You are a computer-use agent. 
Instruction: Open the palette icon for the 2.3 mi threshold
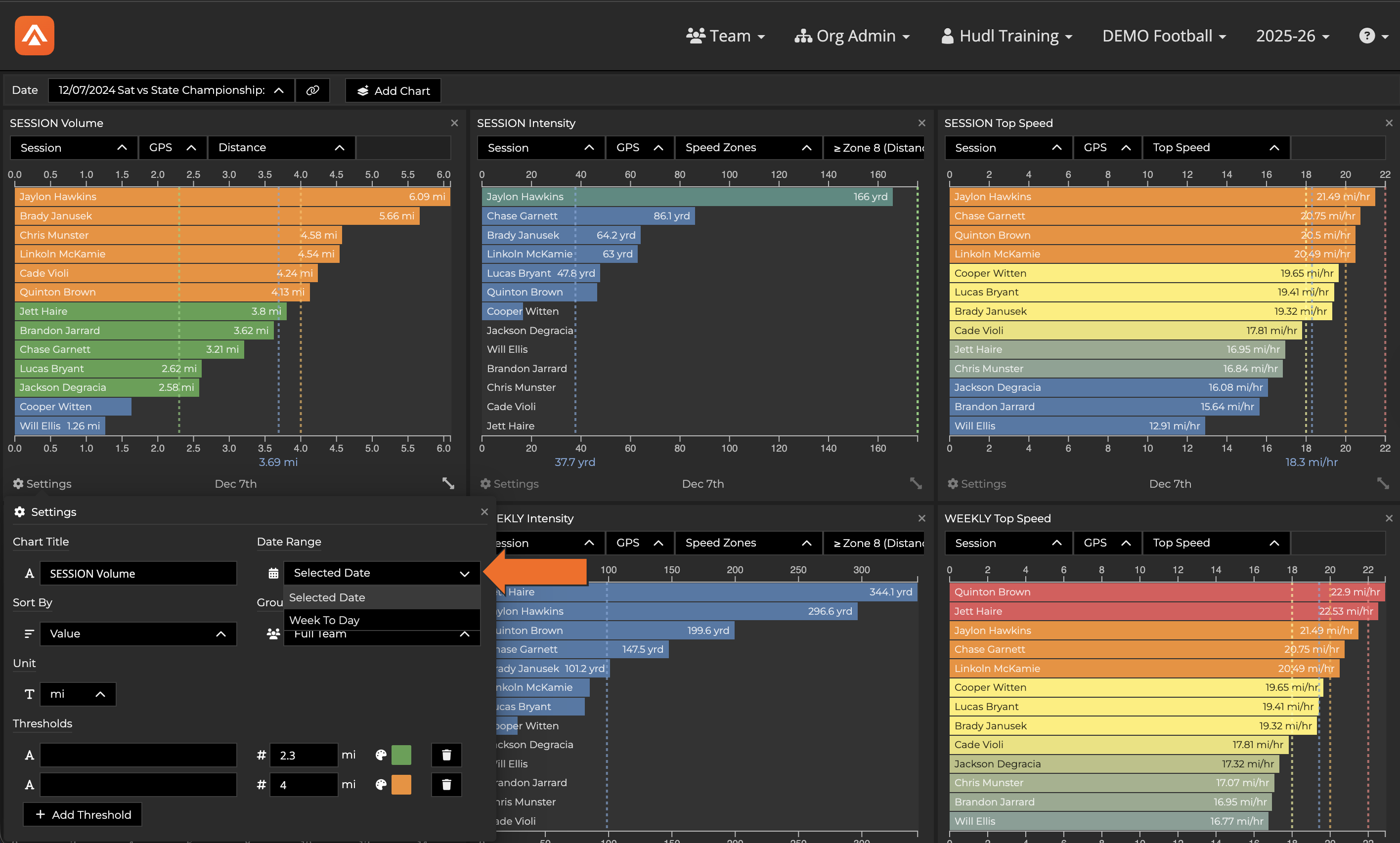pyautogui.click(x=381, y=755)
